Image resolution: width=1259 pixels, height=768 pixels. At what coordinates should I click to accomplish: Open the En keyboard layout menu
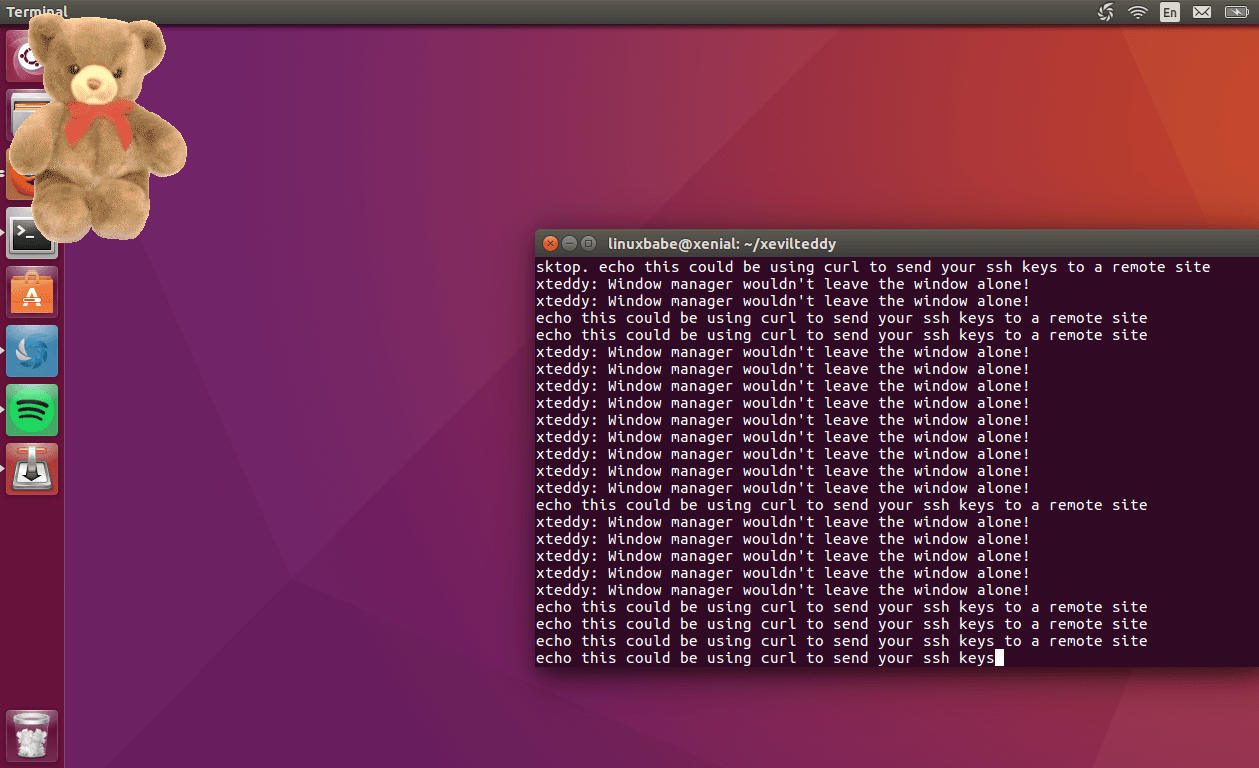(1170, 12)
